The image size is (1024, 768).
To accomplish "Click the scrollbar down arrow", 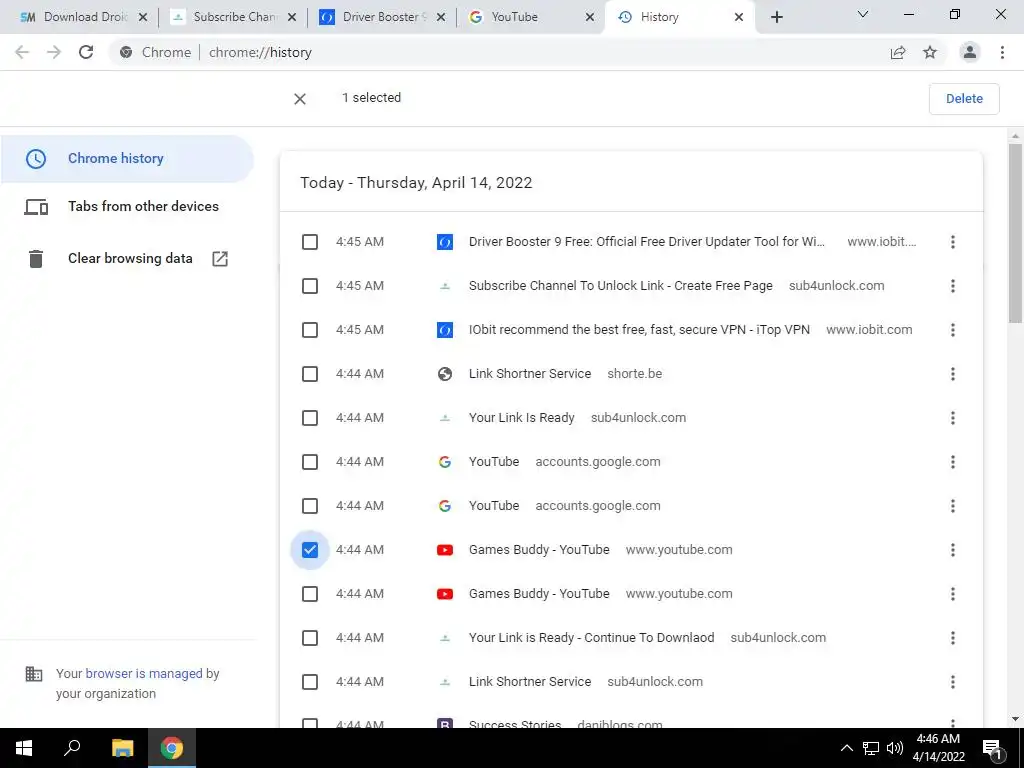I will pyautogui.click(x=1015, y=720).
